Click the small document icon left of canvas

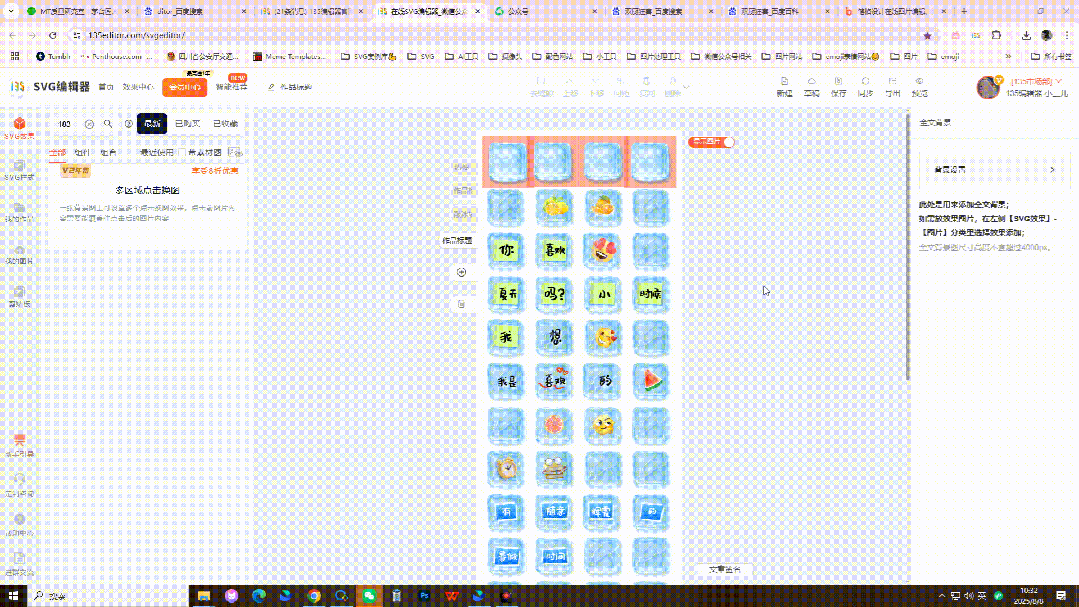(462, 304)
